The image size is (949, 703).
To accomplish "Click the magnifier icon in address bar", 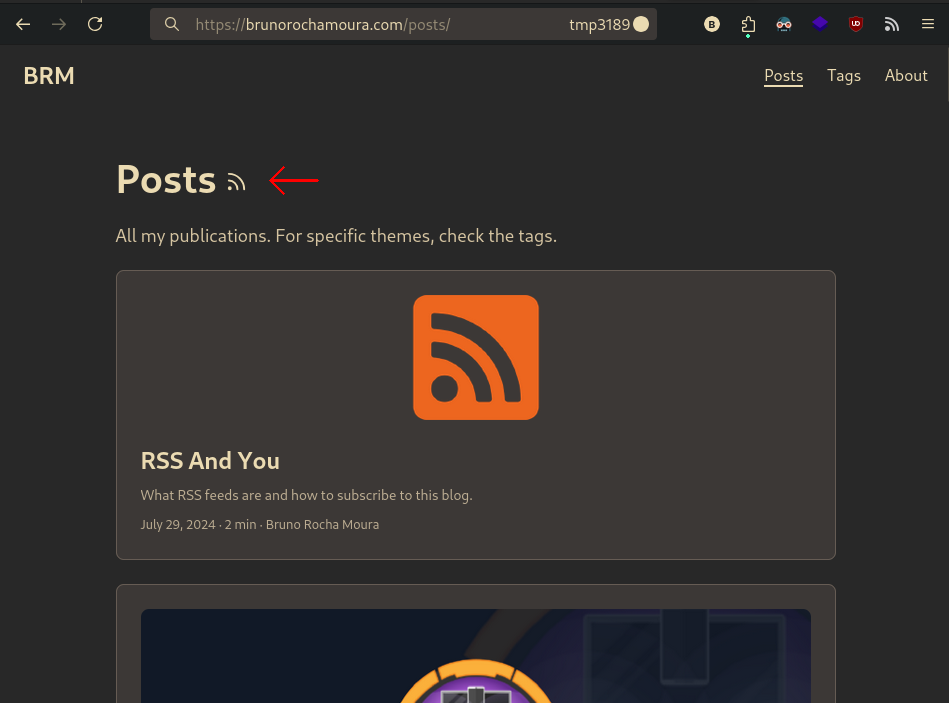I will point(172,24).
